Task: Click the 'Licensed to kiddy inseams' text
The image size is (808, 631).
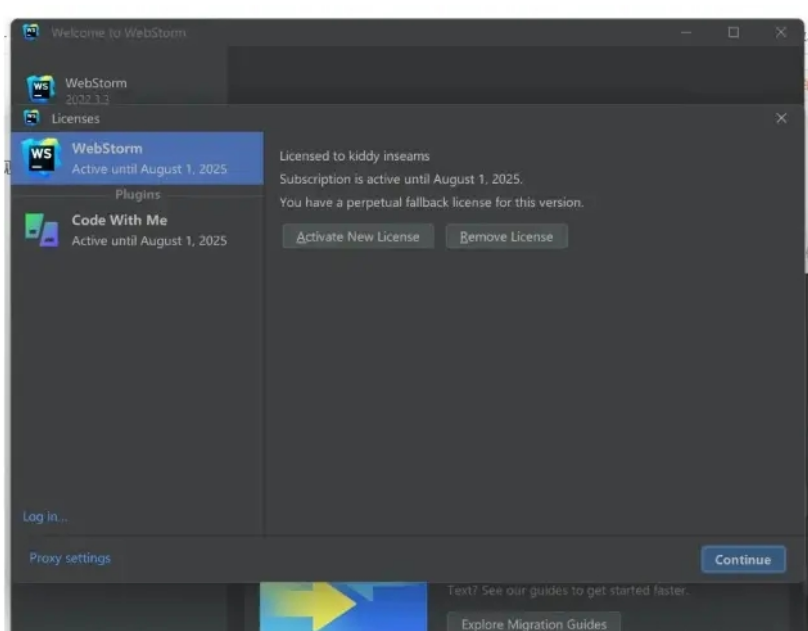Action: pos(355,156)
